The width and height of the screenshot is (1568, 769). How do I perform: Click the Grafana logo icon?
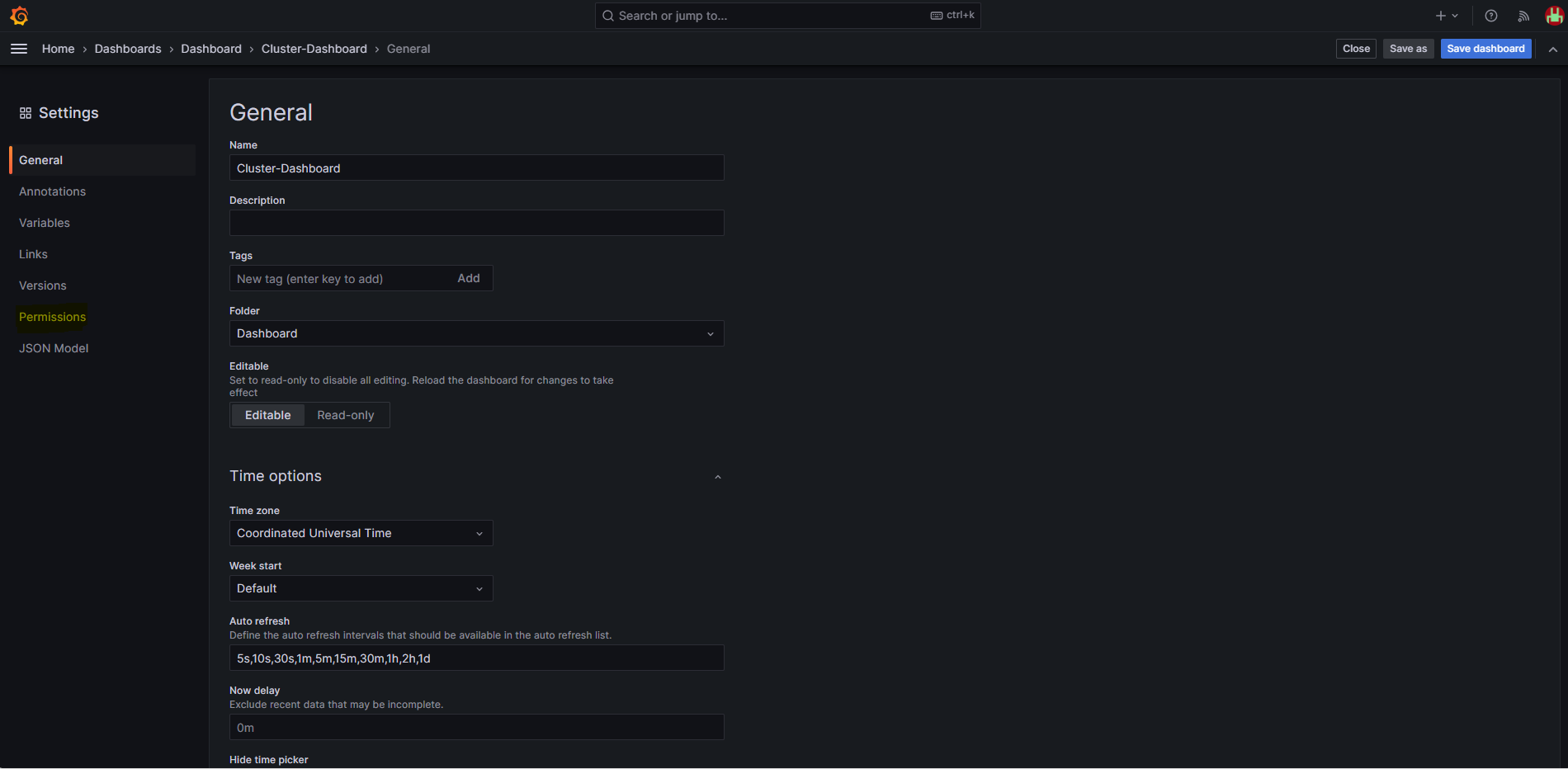pos(19,16)
